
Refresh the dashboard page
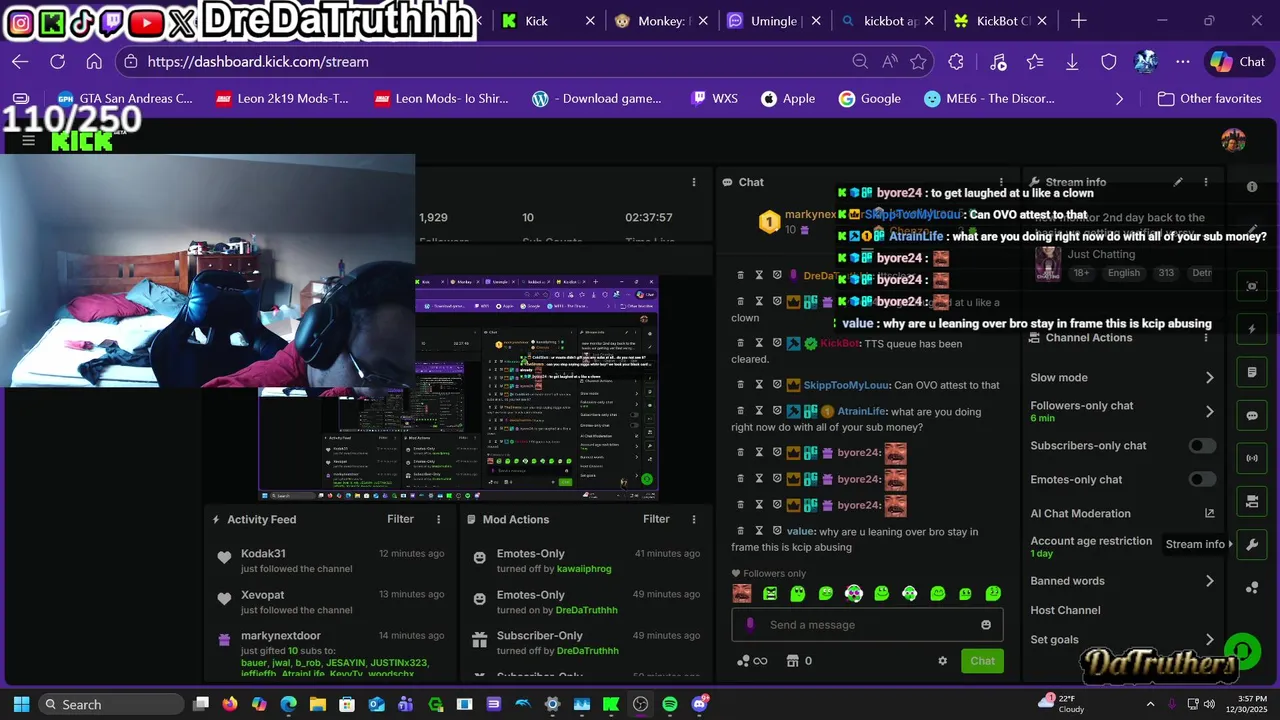click(x=57, y=61)
